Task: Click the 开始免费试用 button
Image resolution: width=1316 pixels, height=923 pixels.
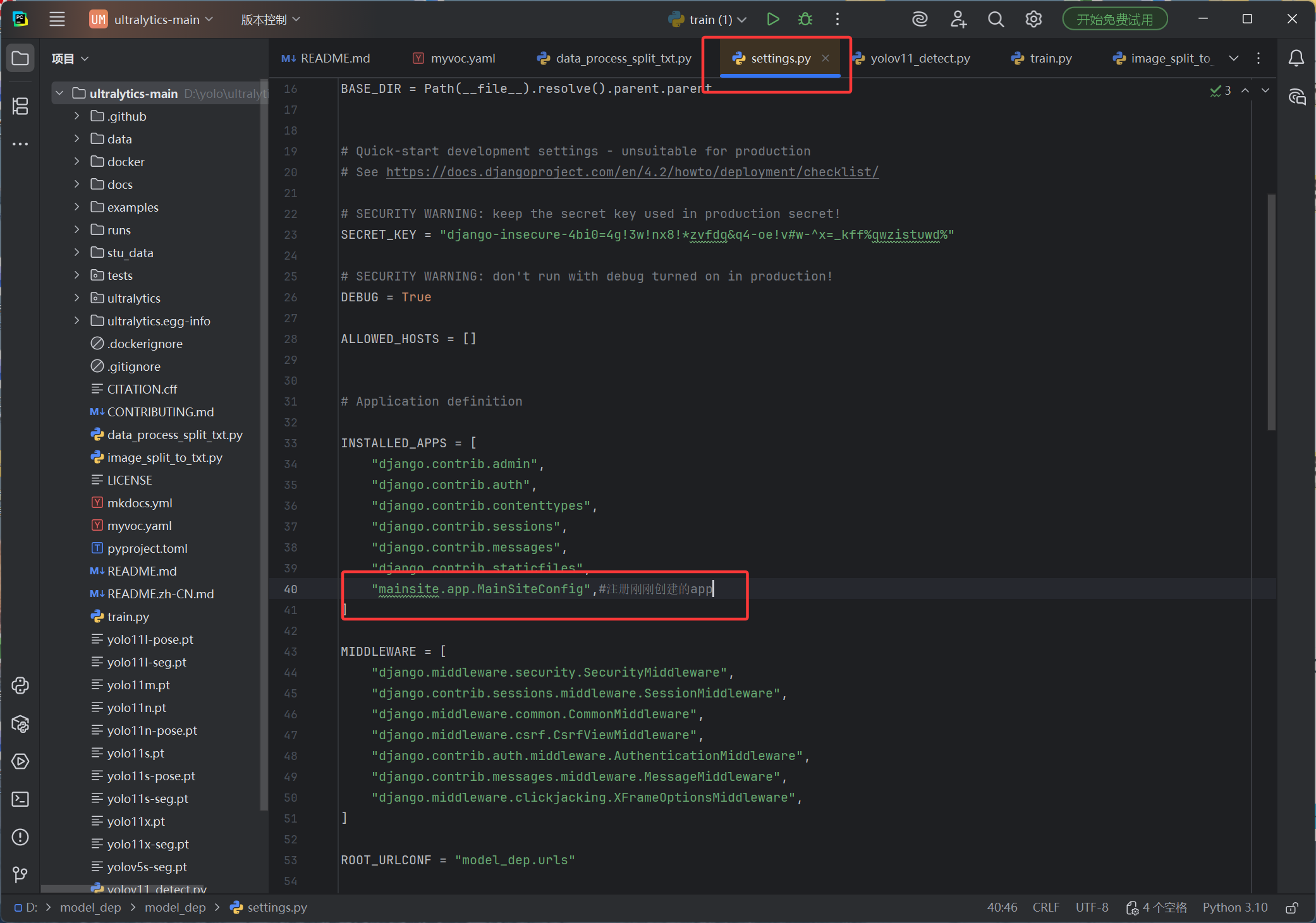Action: [1114, 20]
